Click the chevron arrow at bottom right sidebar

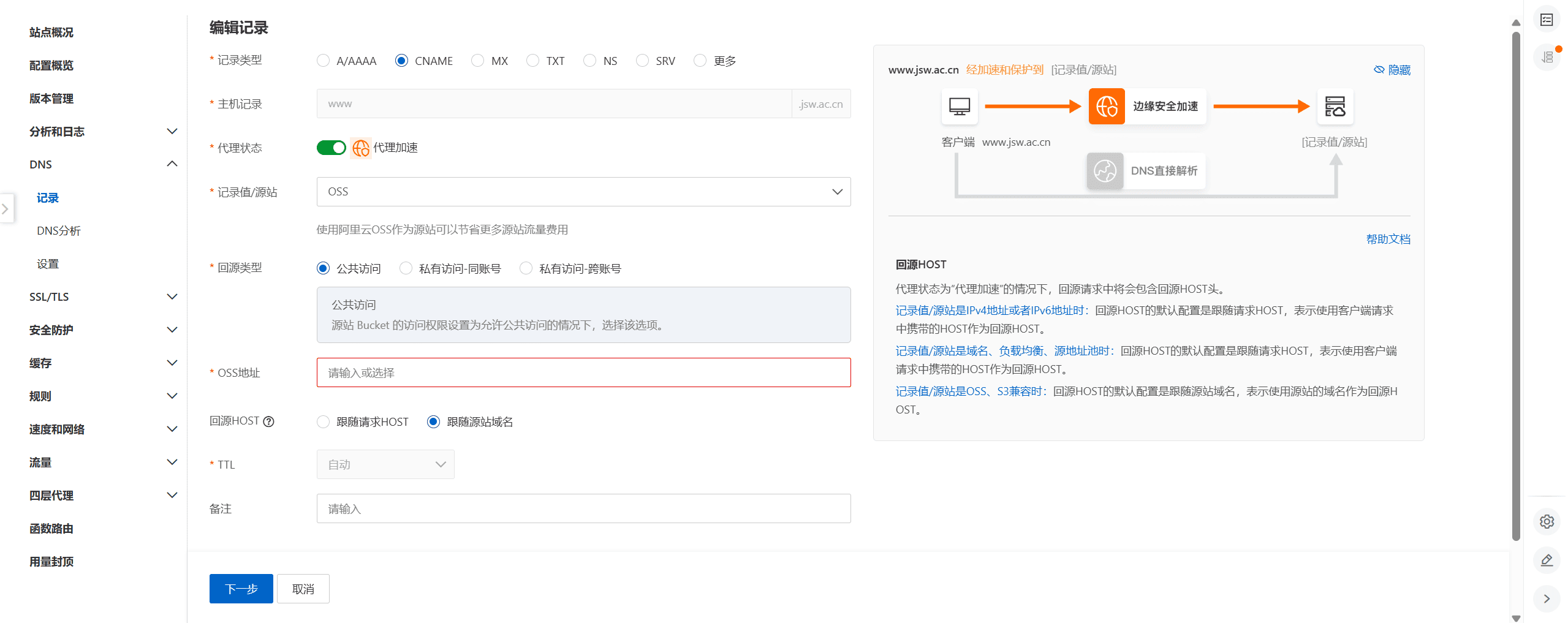(x=1547, y=600)
